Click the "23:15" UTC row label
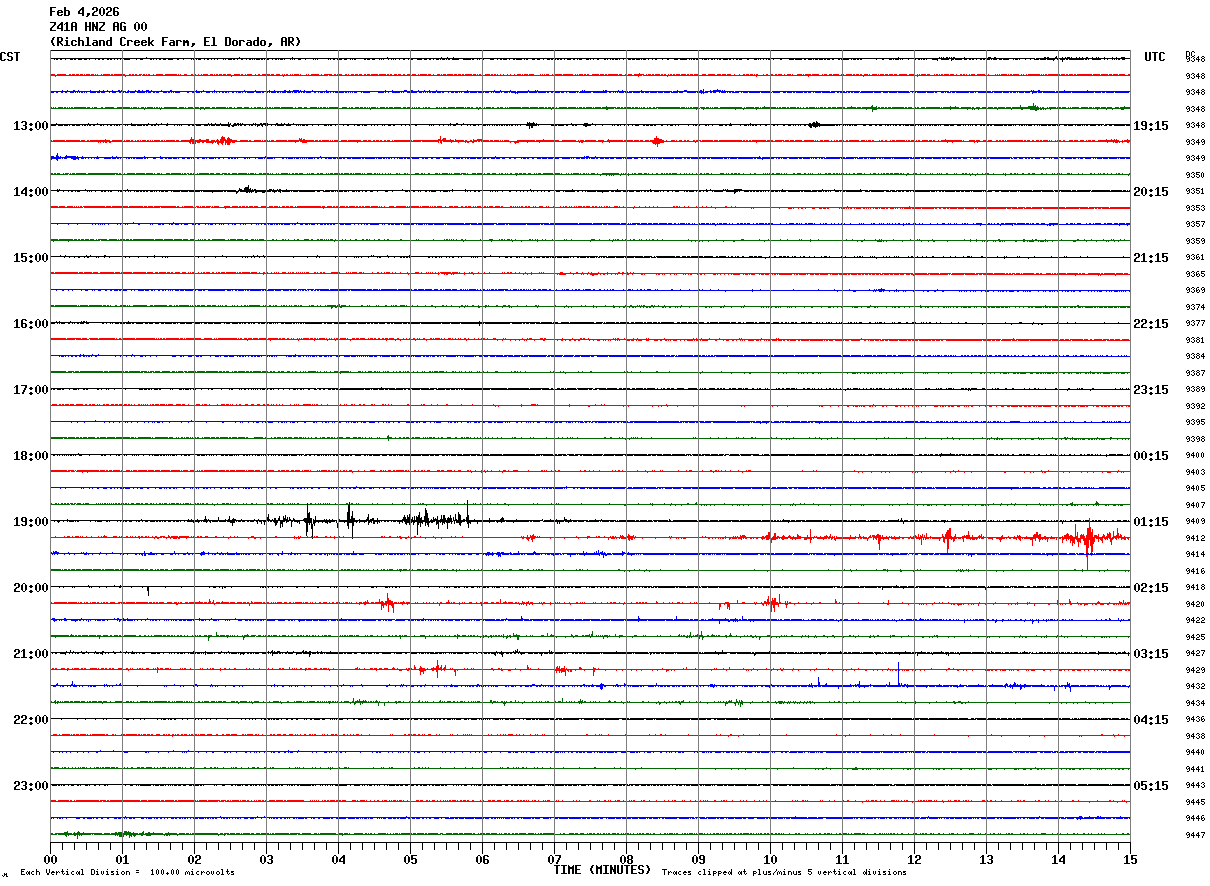Screen dimensions: 1210x886 click(1151, 390)
